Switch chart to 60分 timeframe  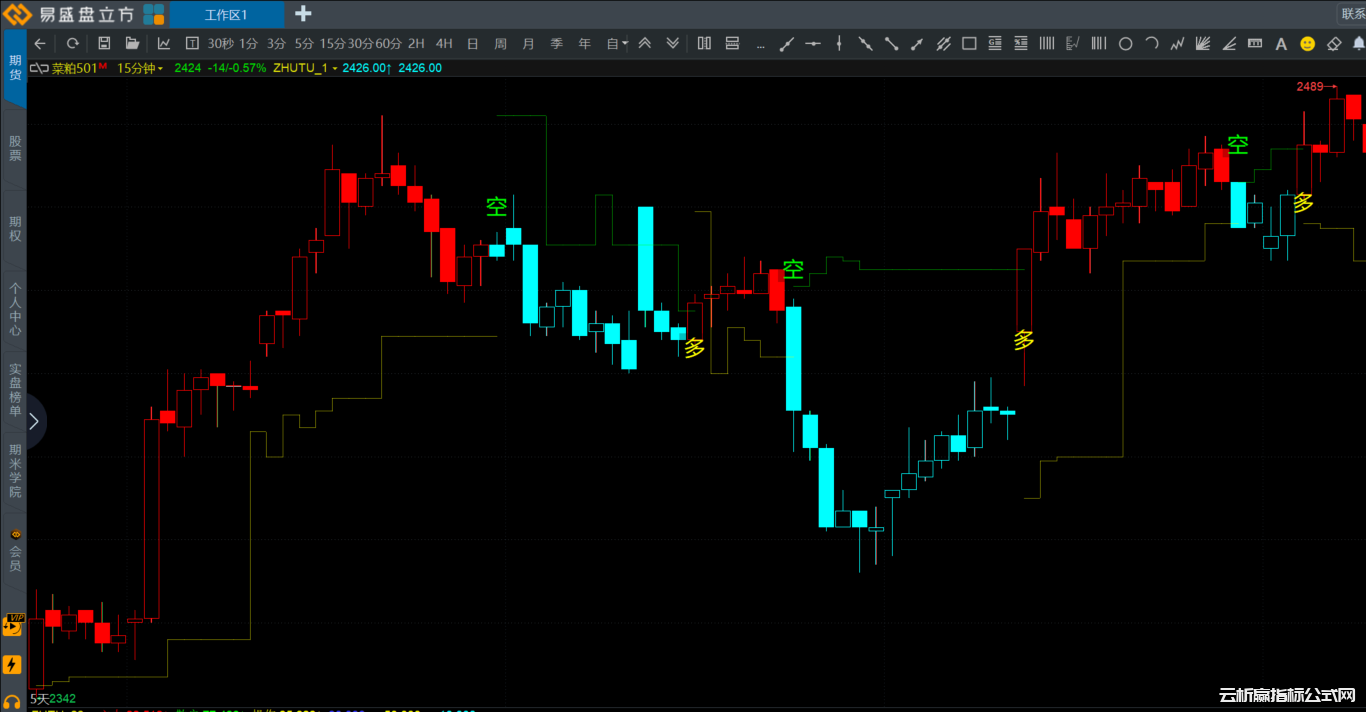pos(388,43)
